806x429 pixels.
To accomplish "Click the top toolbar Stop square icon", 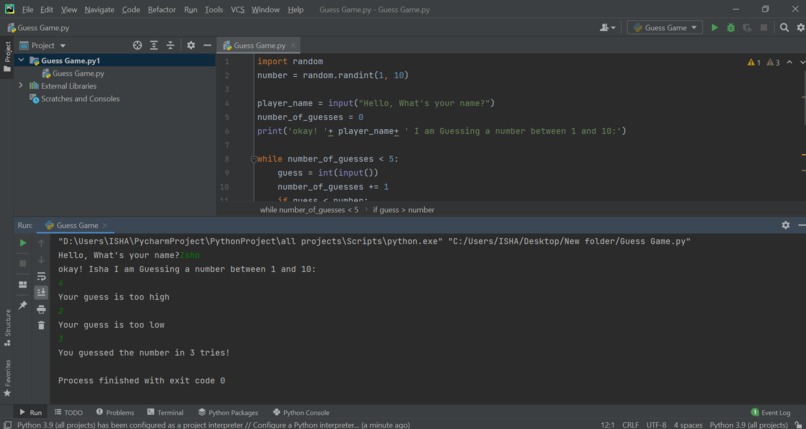I will 763,28.
